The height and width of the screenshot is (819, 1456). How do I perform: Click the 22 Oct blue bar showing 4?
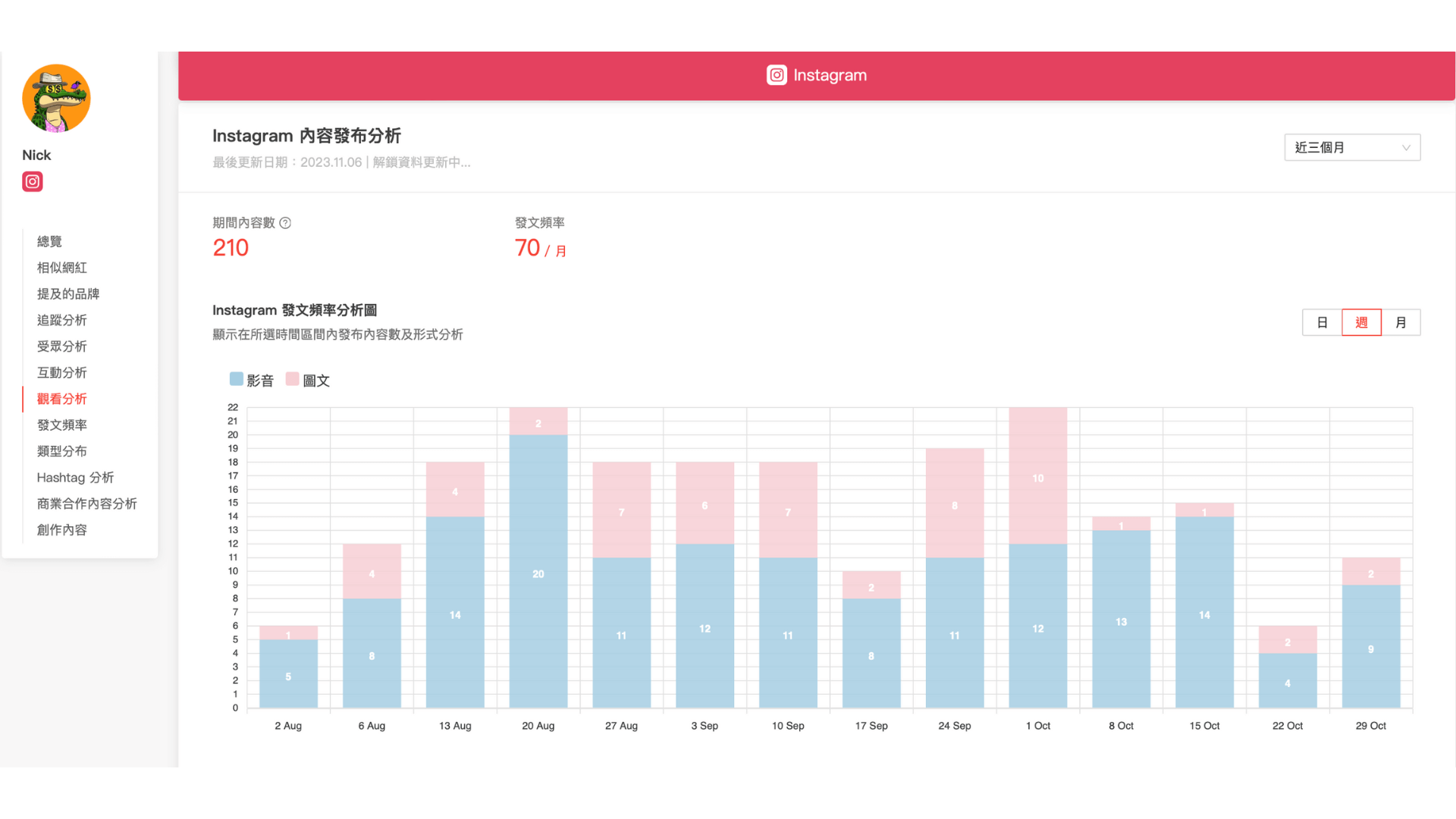pyautogui.click(x=1288, y=681)
